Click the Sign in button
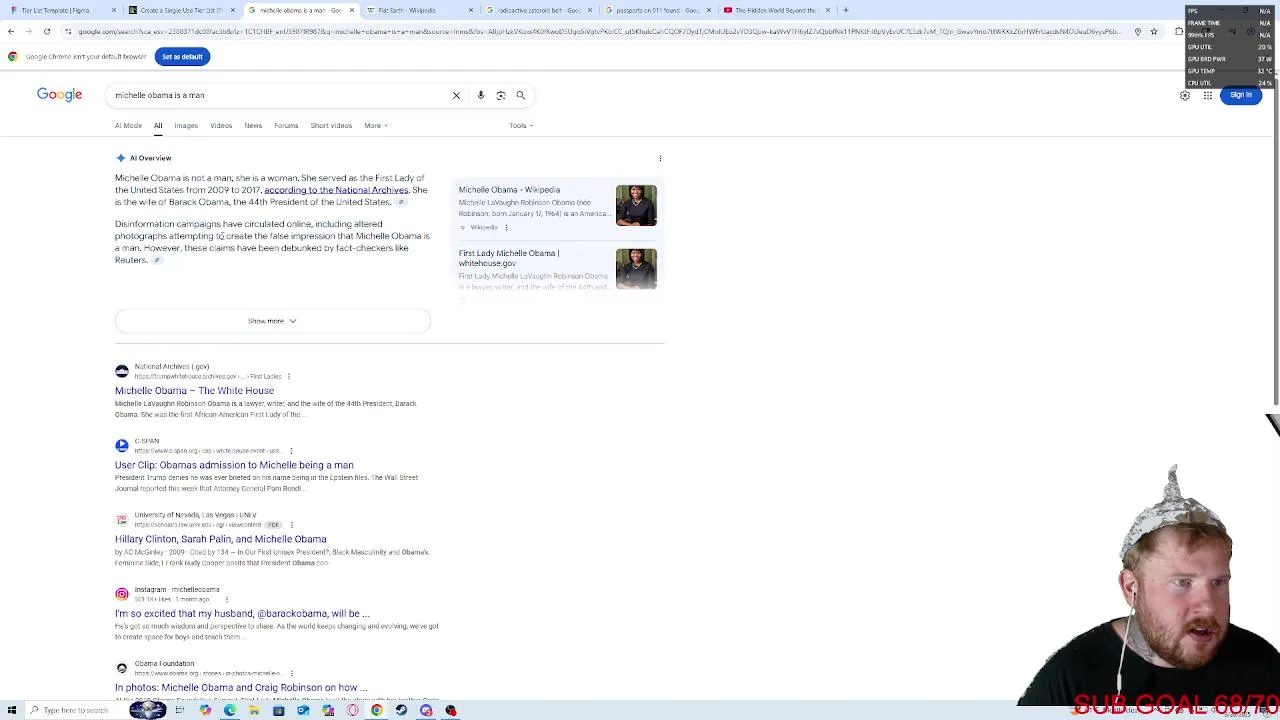The image size is (1280, 720). (x=1241, y=95)
